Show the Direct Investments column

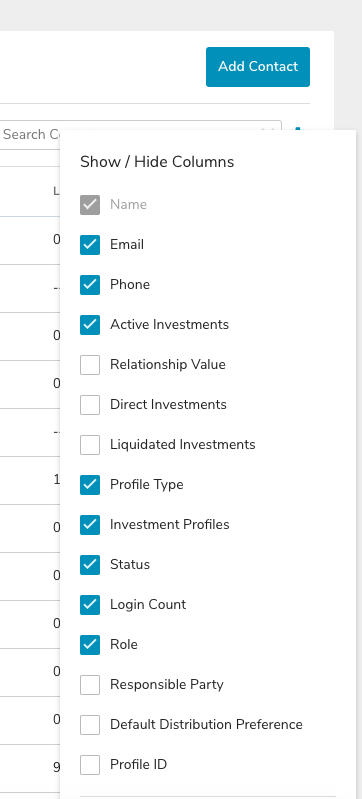coord(90,405)
